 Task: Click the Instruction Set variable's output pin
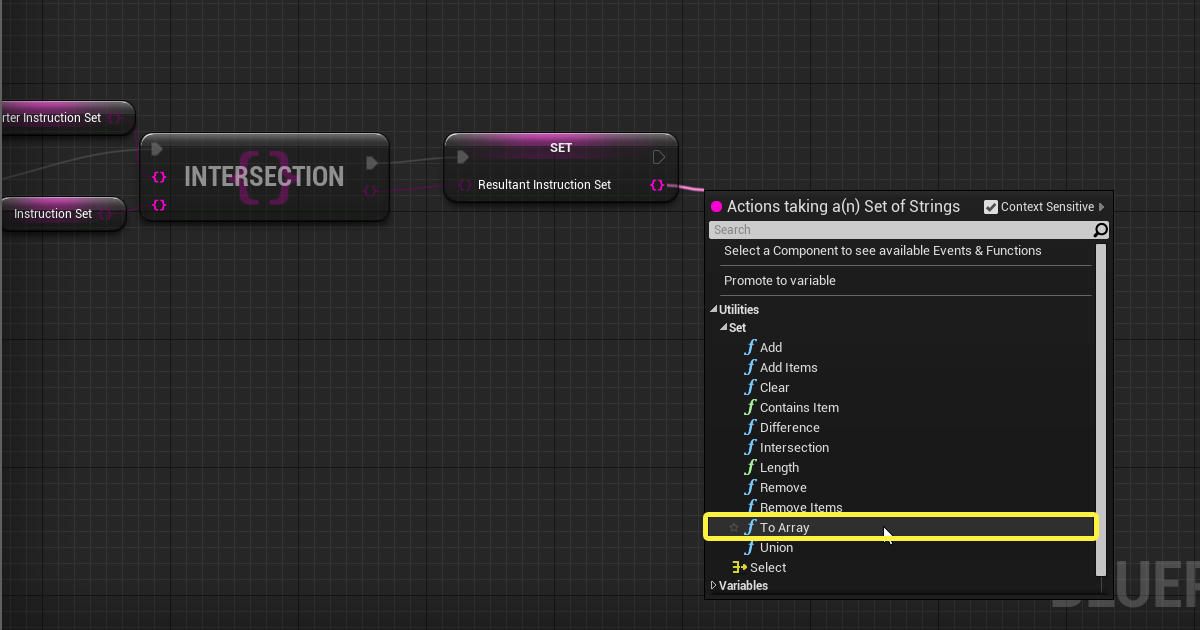coord(105,214)
